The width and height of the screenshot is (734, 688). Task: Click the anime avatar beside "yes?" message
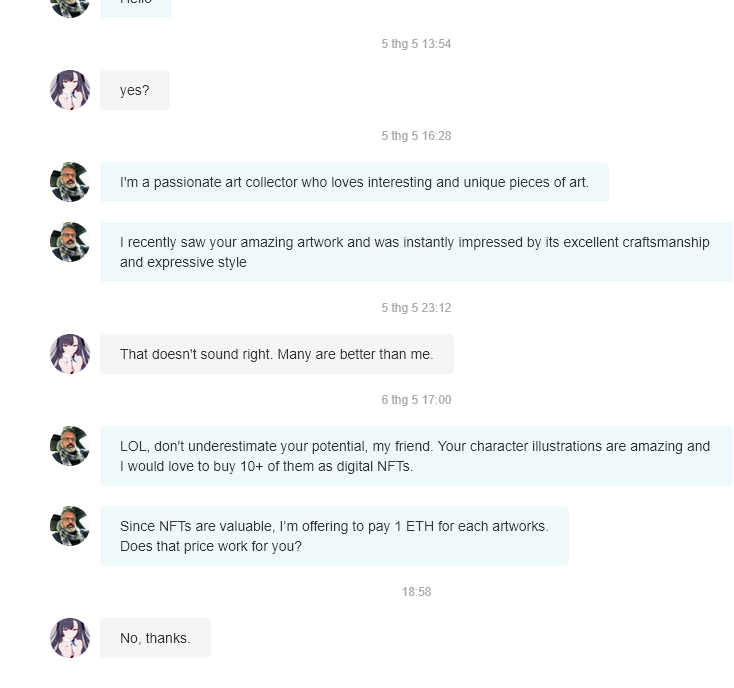click(70, 90)
